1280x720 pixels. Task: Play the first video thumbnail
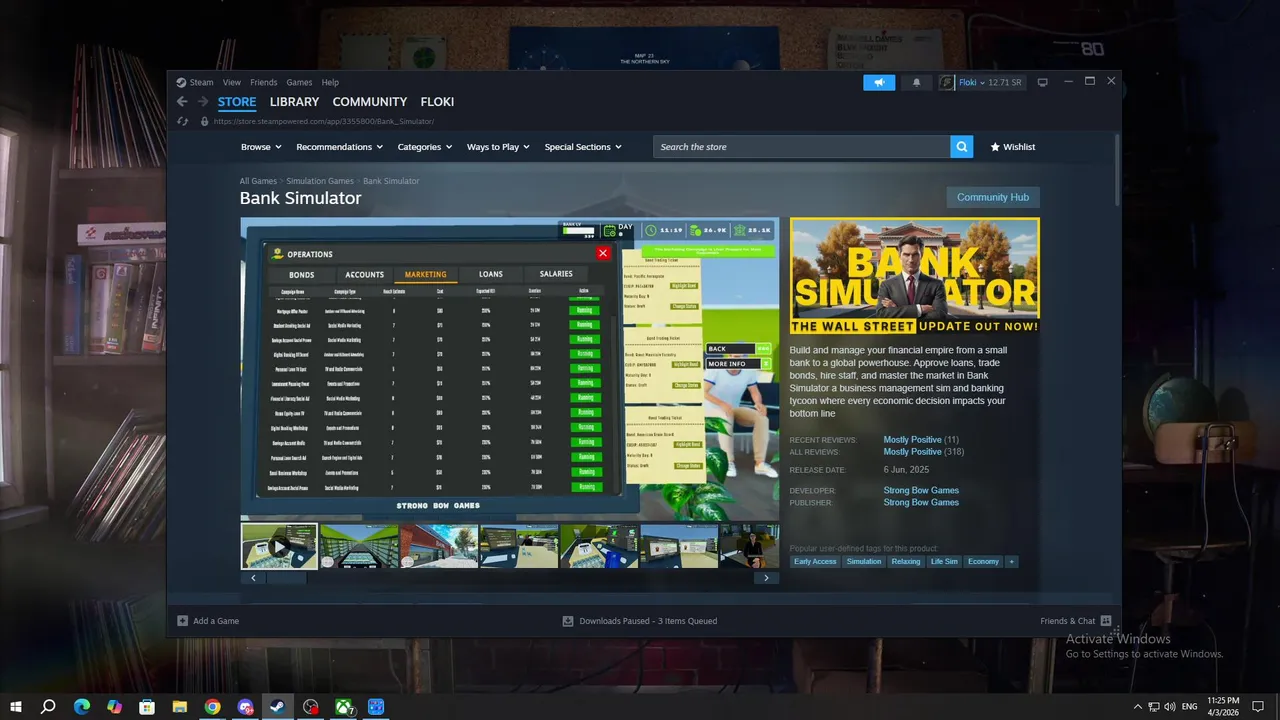click(279, 546)
